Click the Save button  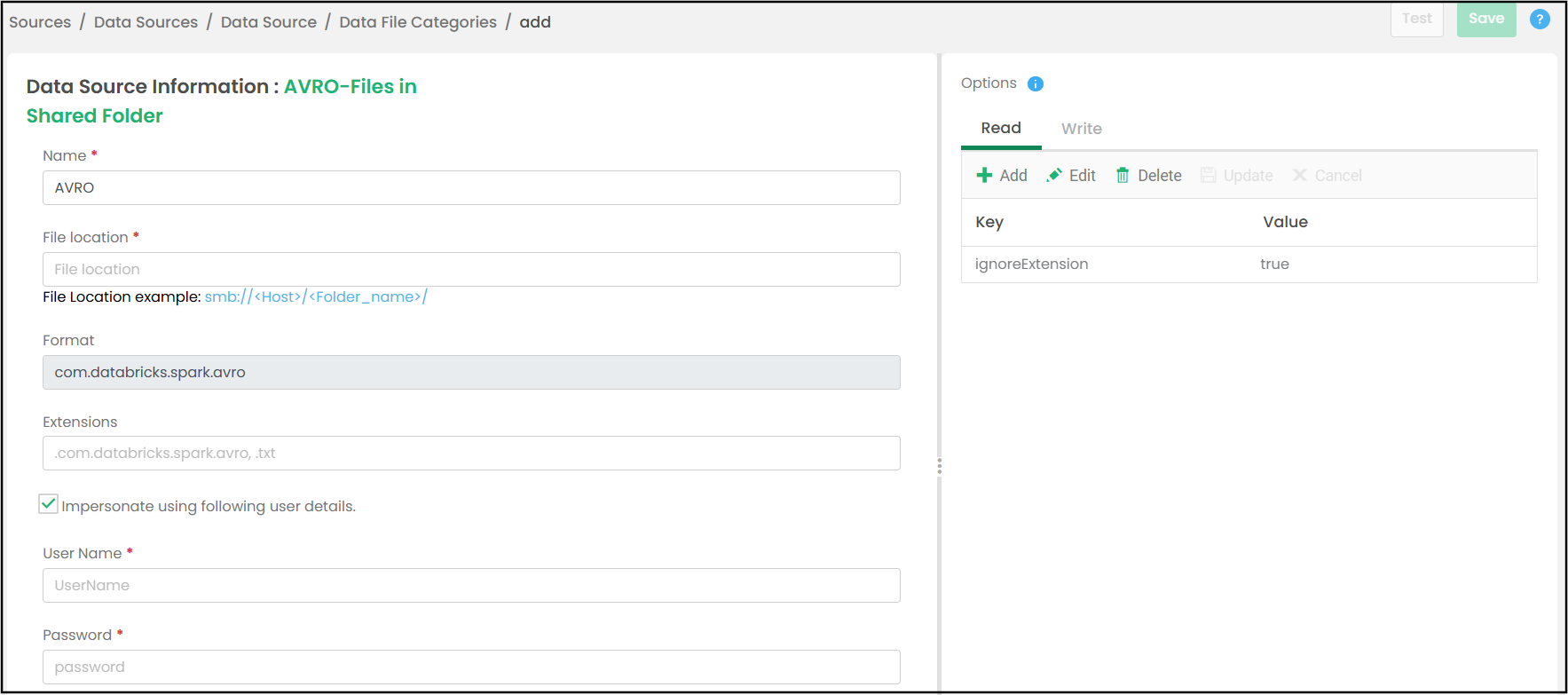click(1486, 19)
